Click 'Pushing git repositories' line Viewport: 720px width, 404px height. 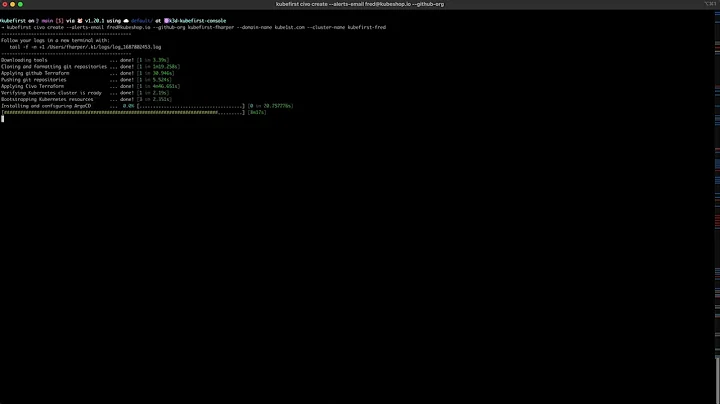point(86,79)
